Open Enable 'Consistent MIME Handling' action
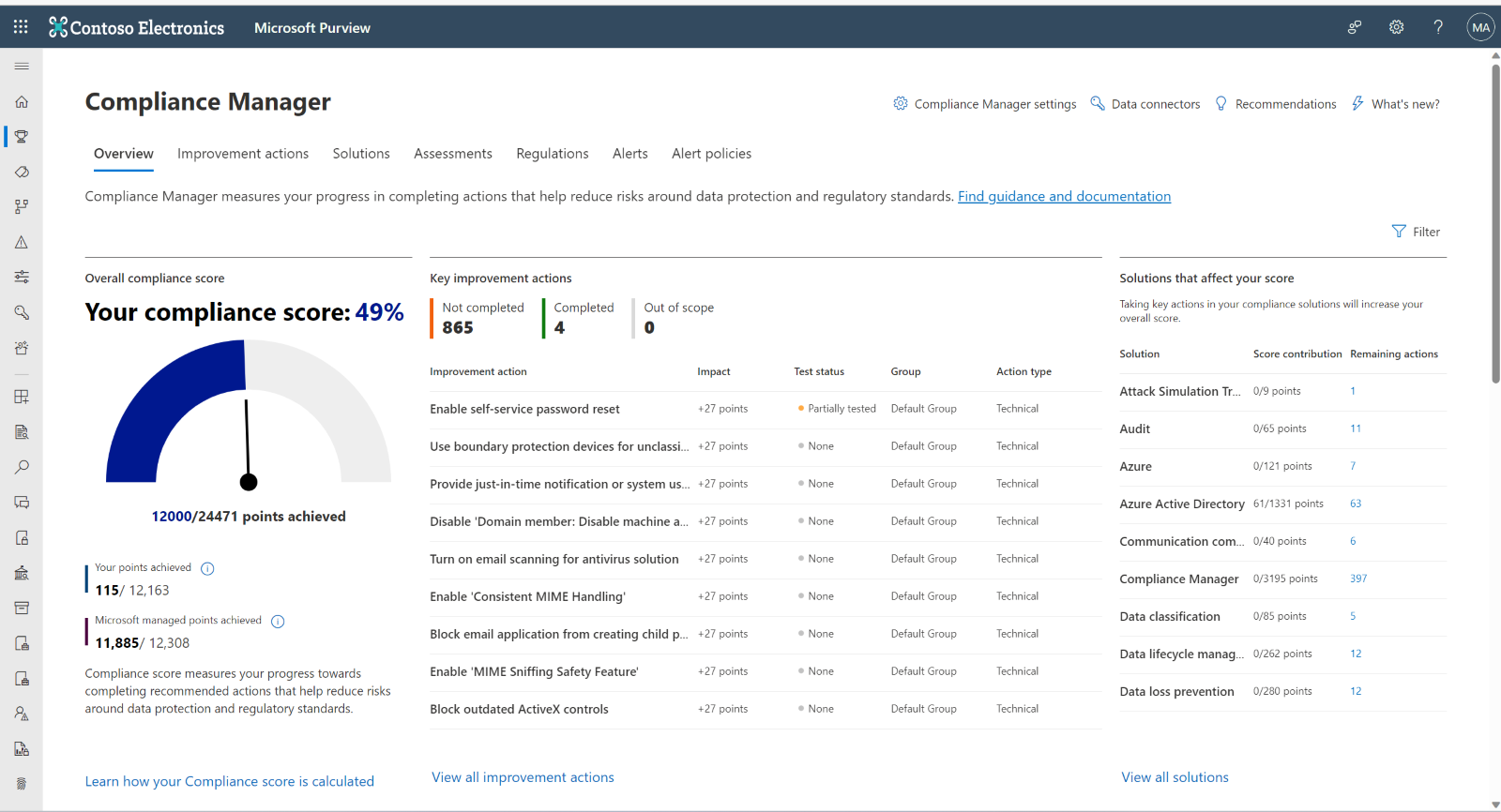The image size is (1501, 812). tap(527, 596)
